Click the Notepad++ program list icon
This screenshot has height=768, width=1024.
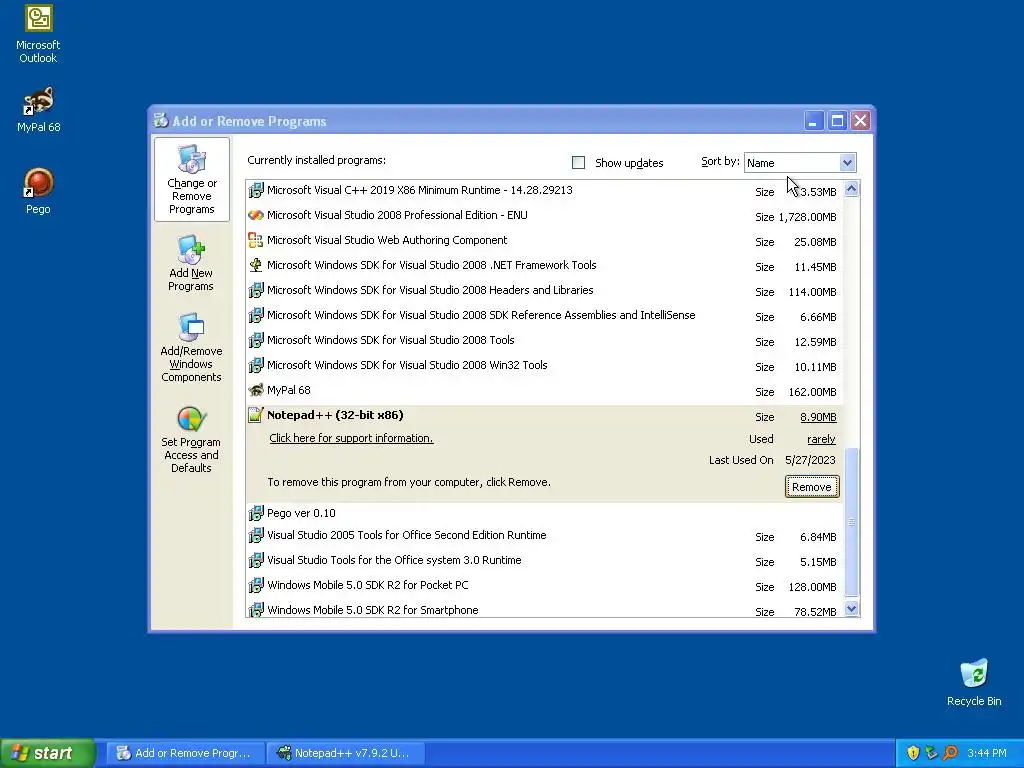coord(256,415)
